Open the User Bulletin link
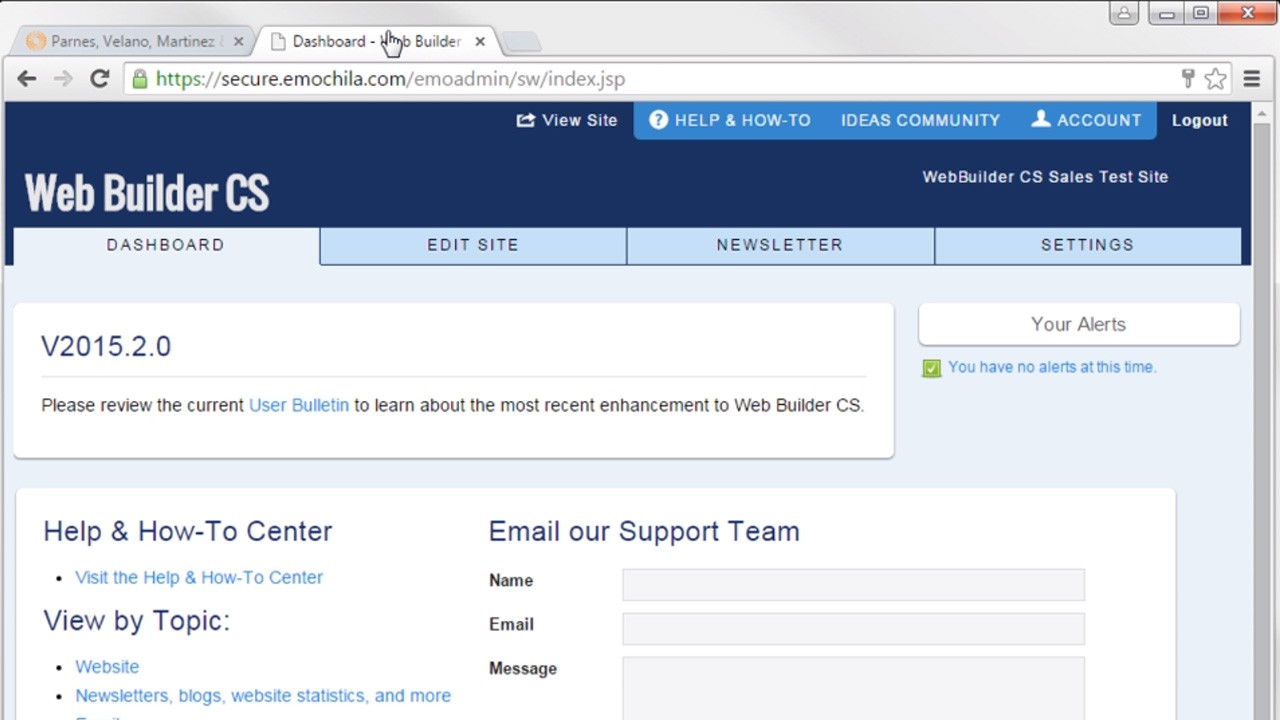The height and width of the screenshot is (720, 1280). pyautogui.click(x=299, y=405)
